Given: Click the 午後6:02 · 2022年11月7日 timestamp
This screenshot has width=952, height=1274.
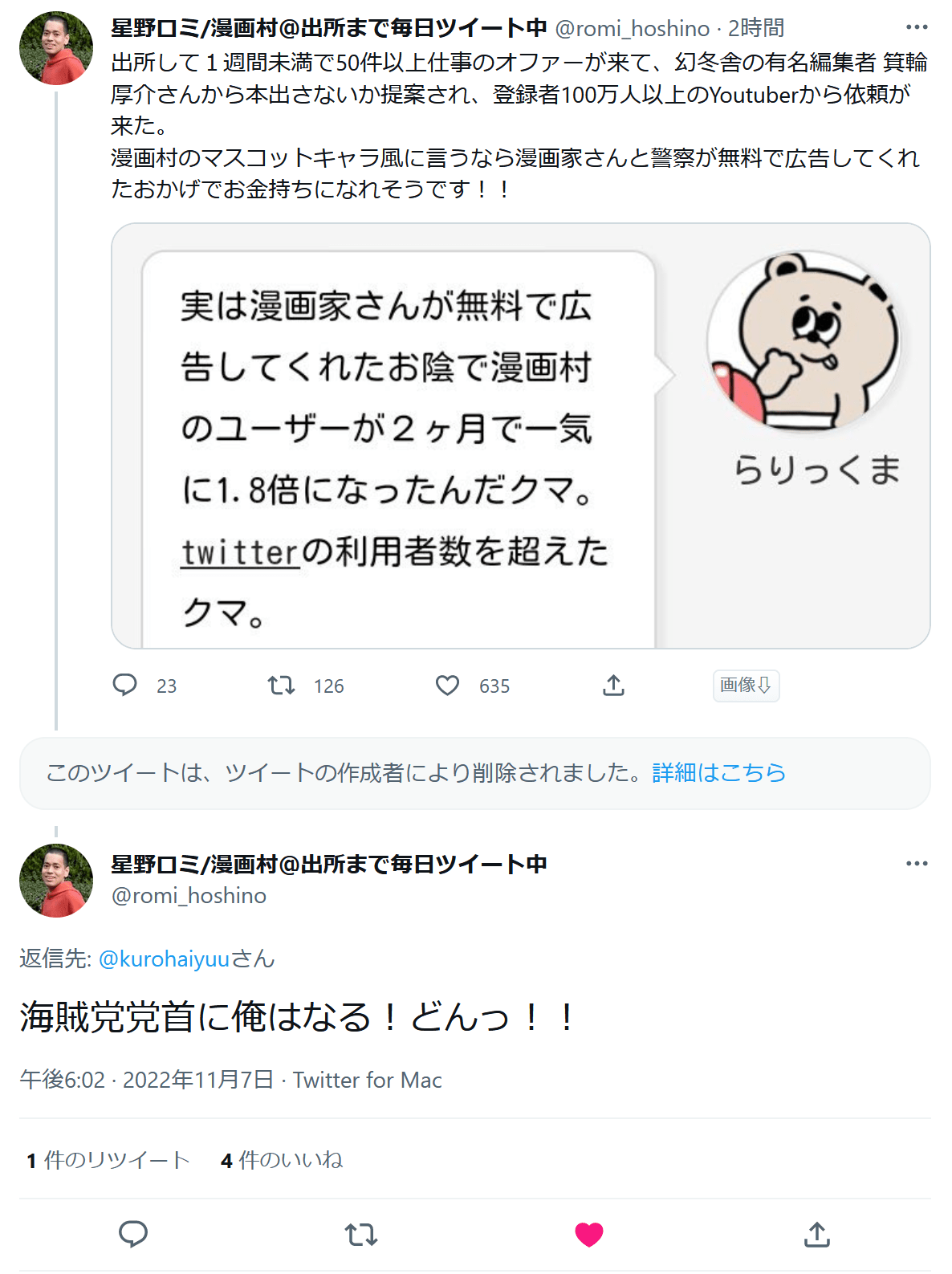Looking at the screenshot, I should [x=147, y=1081].
